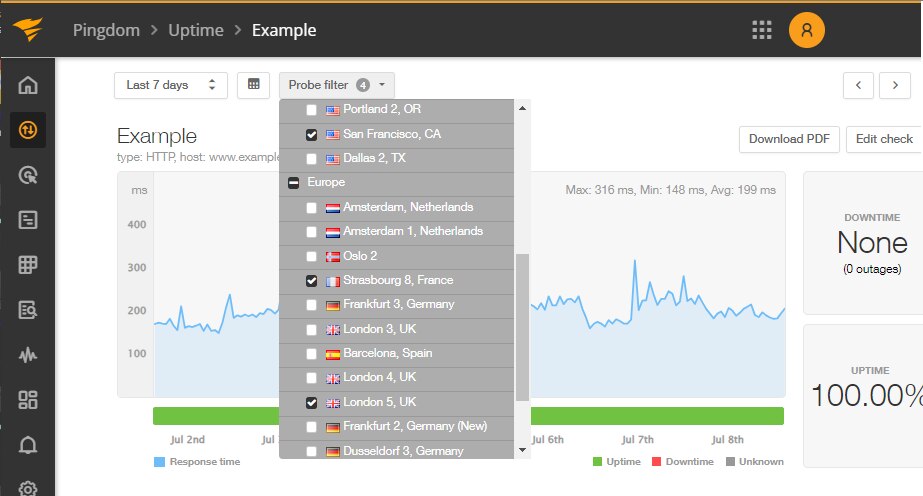This screenshot has height=496, width=923.
Task: Click the 'Oslo 2' label
Action: click(360, 256)
